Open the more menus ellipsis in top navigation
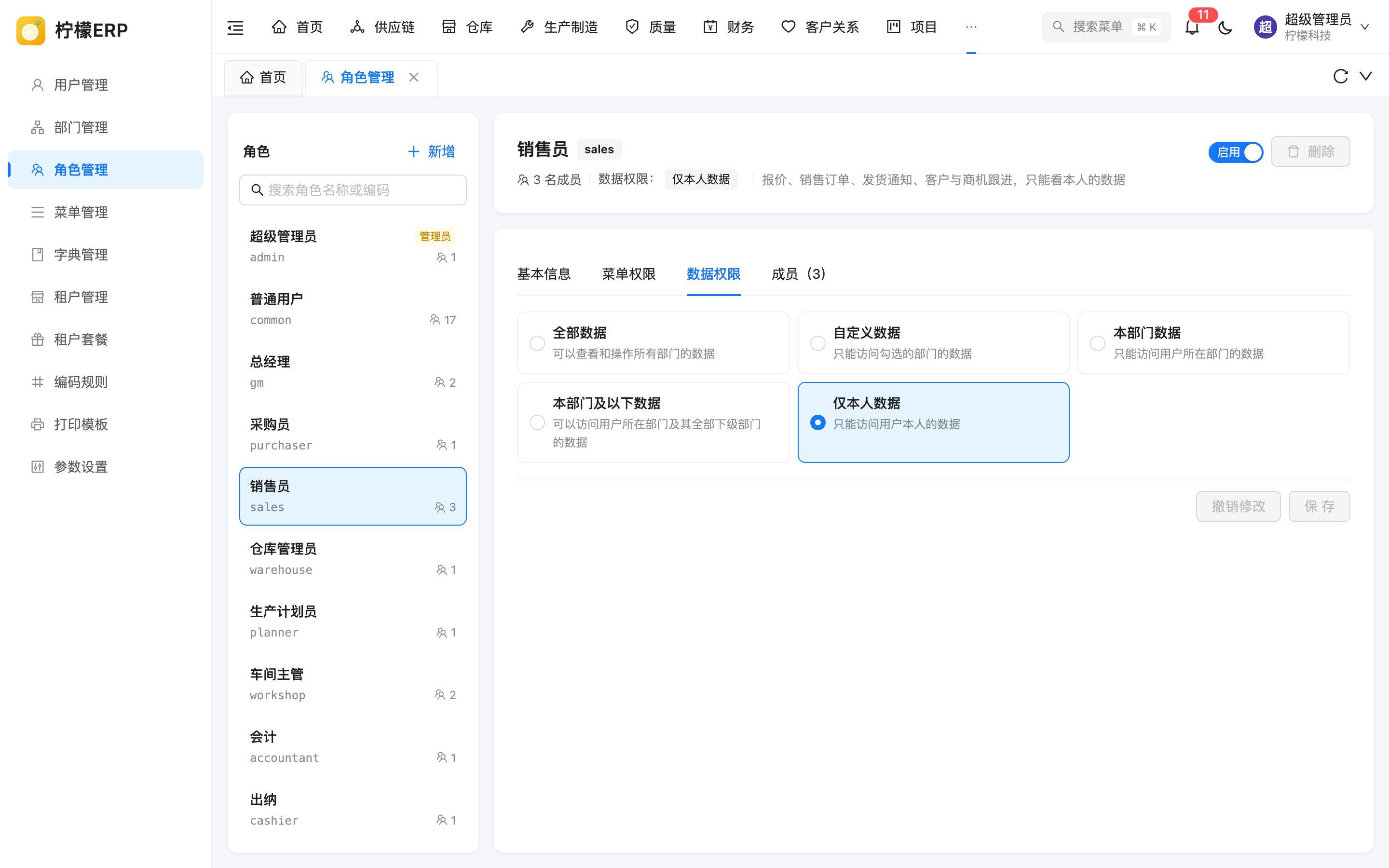The width and height of the screenshot is (1389, 868). [971, 27]
